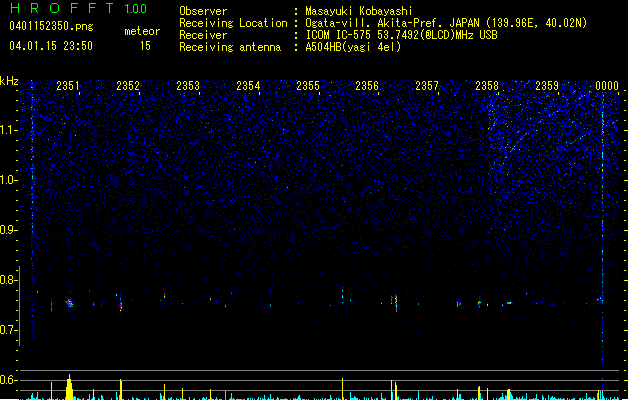Click the 0.6 kHz axis label

pyautogui.click(x=9, y=380)
